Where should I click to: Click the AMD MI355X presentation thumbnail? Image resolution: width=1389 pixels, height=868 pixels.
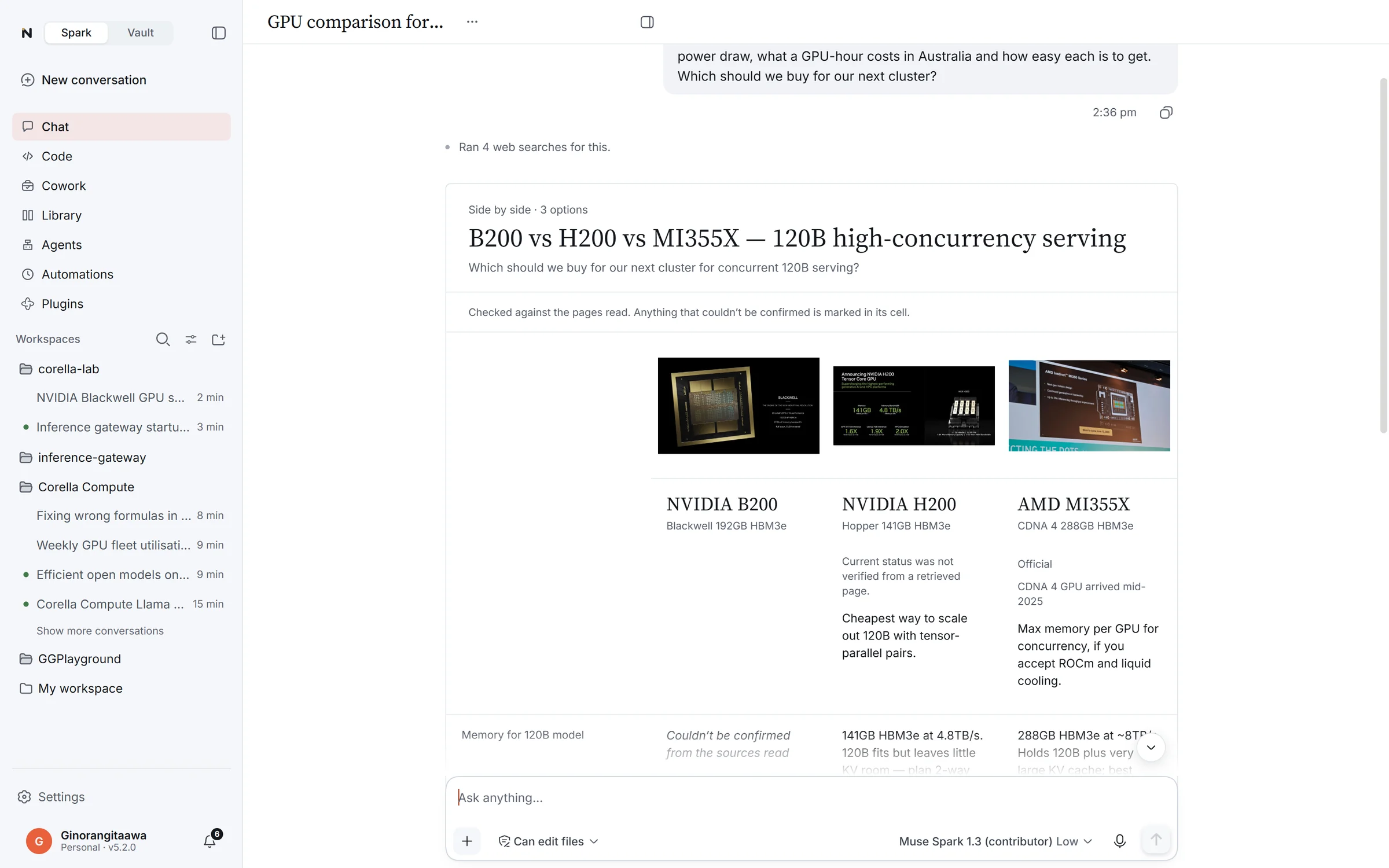1089,406
